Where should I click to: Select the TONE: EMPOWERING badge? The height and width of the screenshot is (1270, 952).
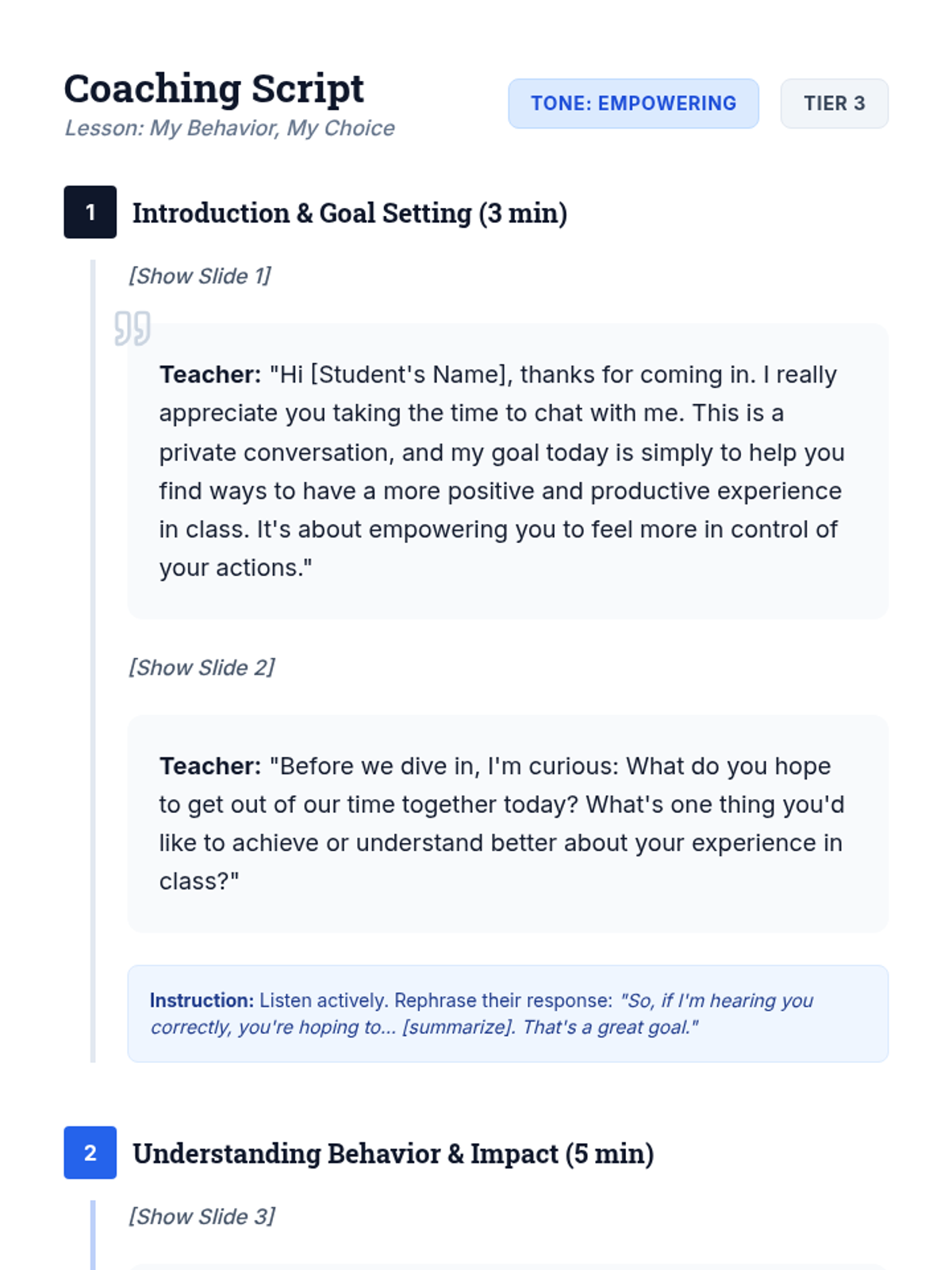pos(633,103)
